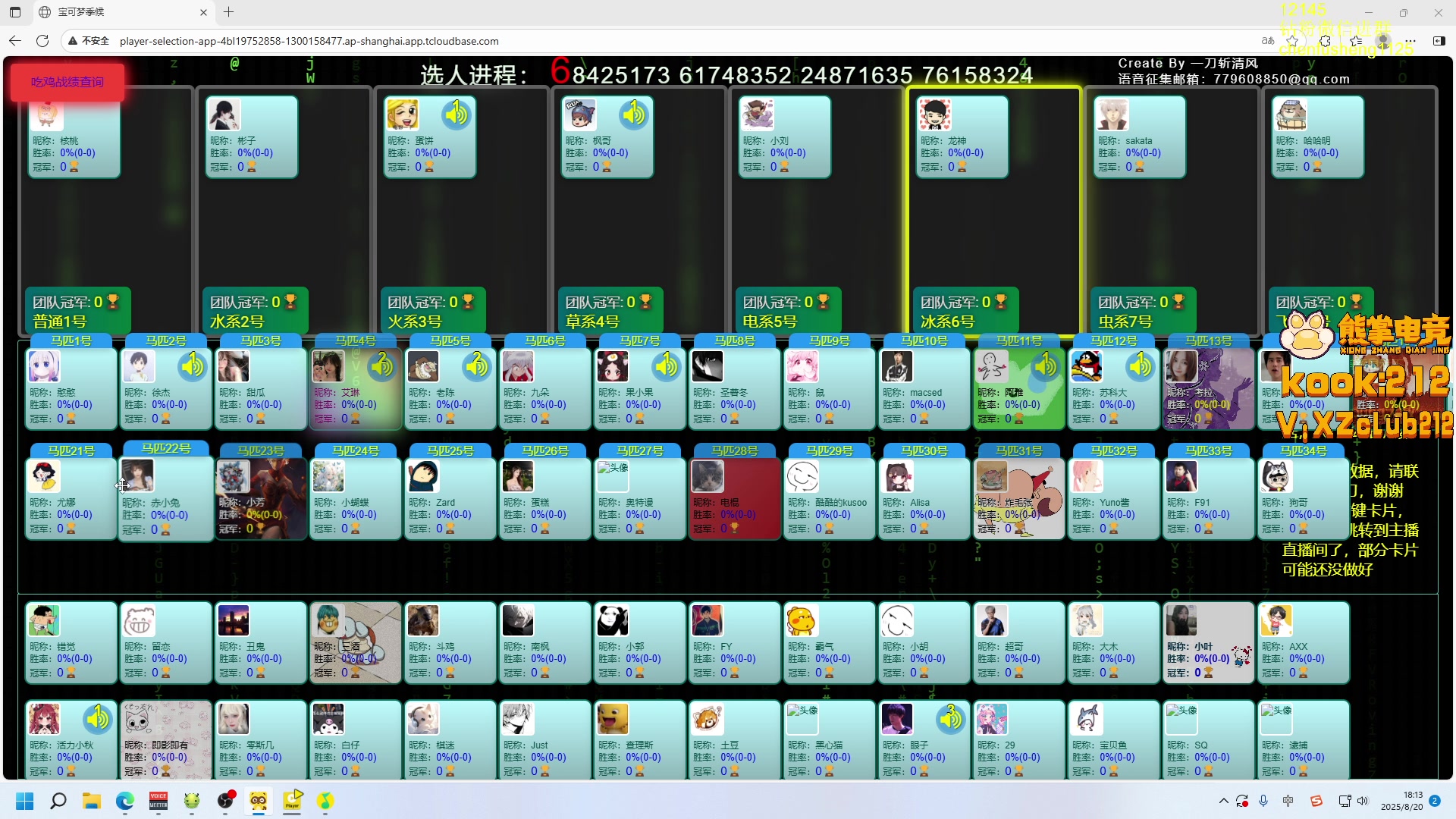The height and width of the screenshot is (819, 1456).
Task: Click 斗鸡 nickname text
Action: (x=445, y=647)
